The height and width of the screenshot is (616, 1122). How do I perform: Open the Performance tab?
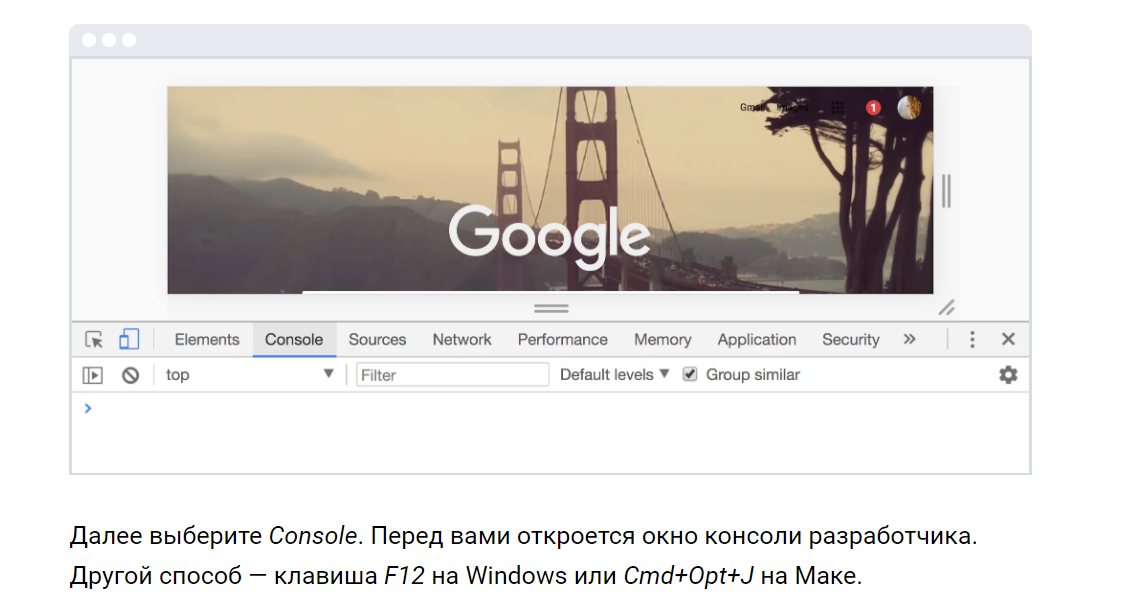[562, 339]
